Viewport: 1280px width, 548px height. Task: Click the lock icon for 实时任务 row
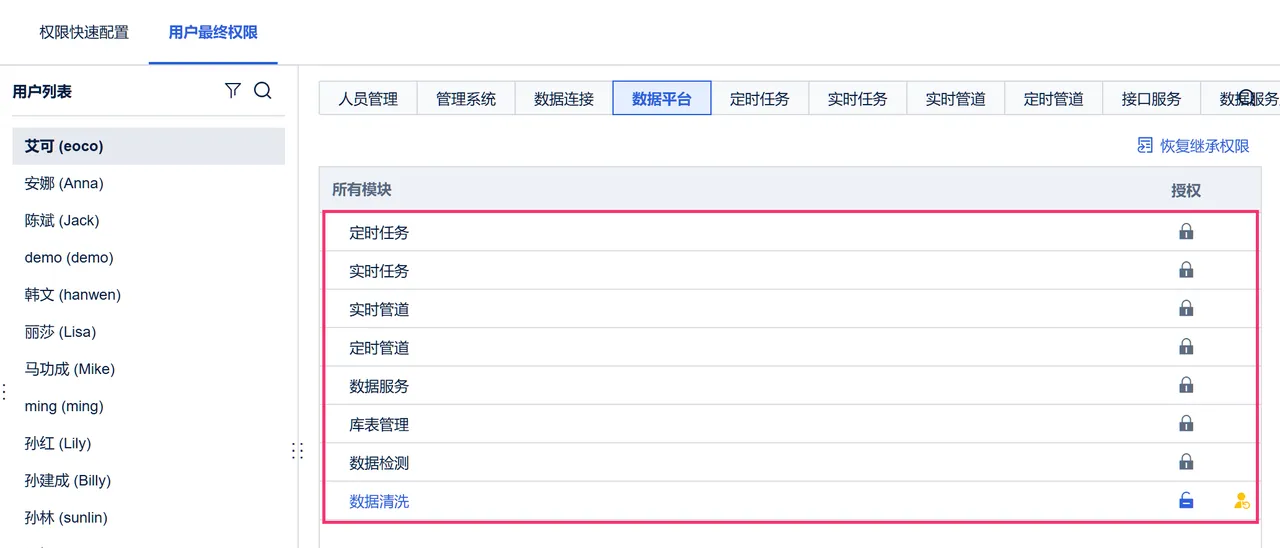[1186, 270]
